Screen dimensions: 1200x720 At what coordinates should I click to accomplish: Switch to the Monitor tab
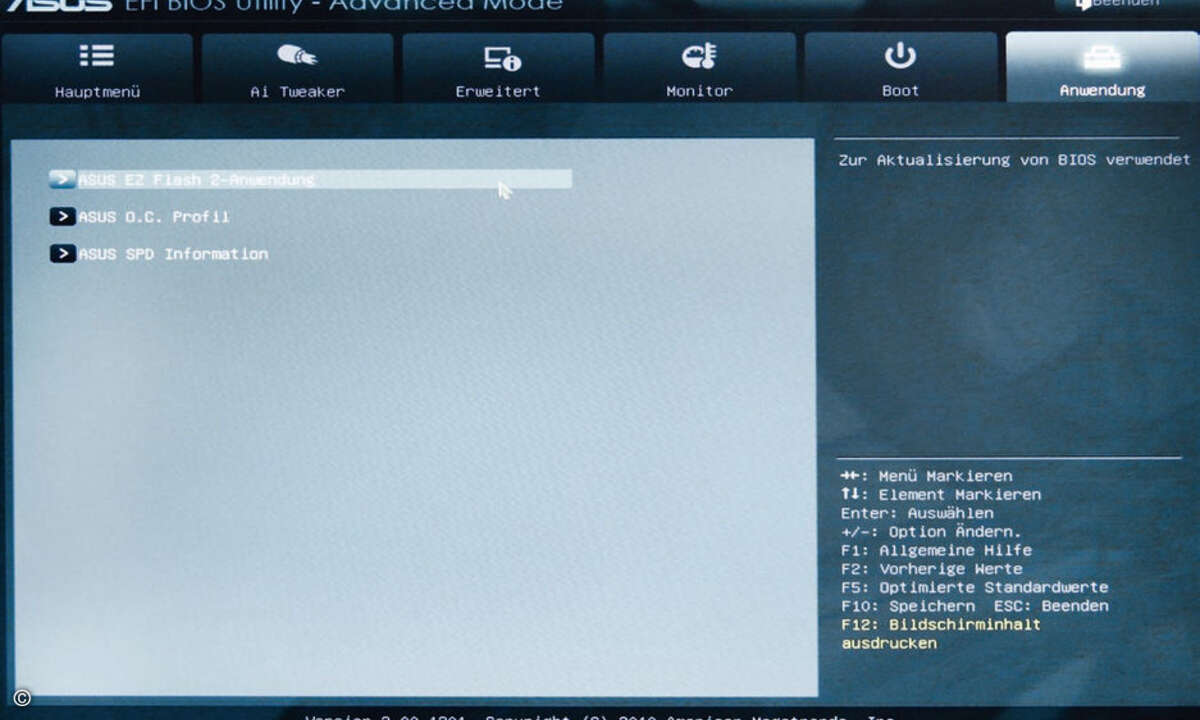click(699, 68)
